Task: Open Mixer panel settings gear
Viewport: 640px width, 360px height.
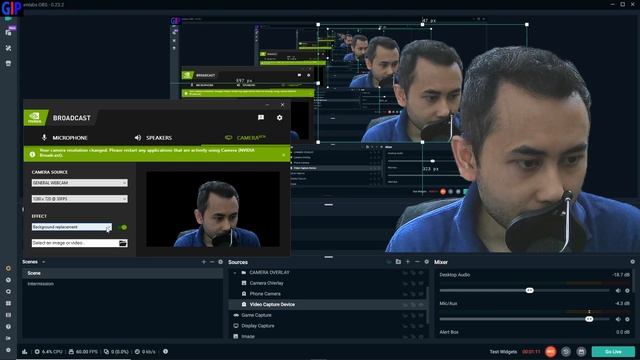Action: 633,262
